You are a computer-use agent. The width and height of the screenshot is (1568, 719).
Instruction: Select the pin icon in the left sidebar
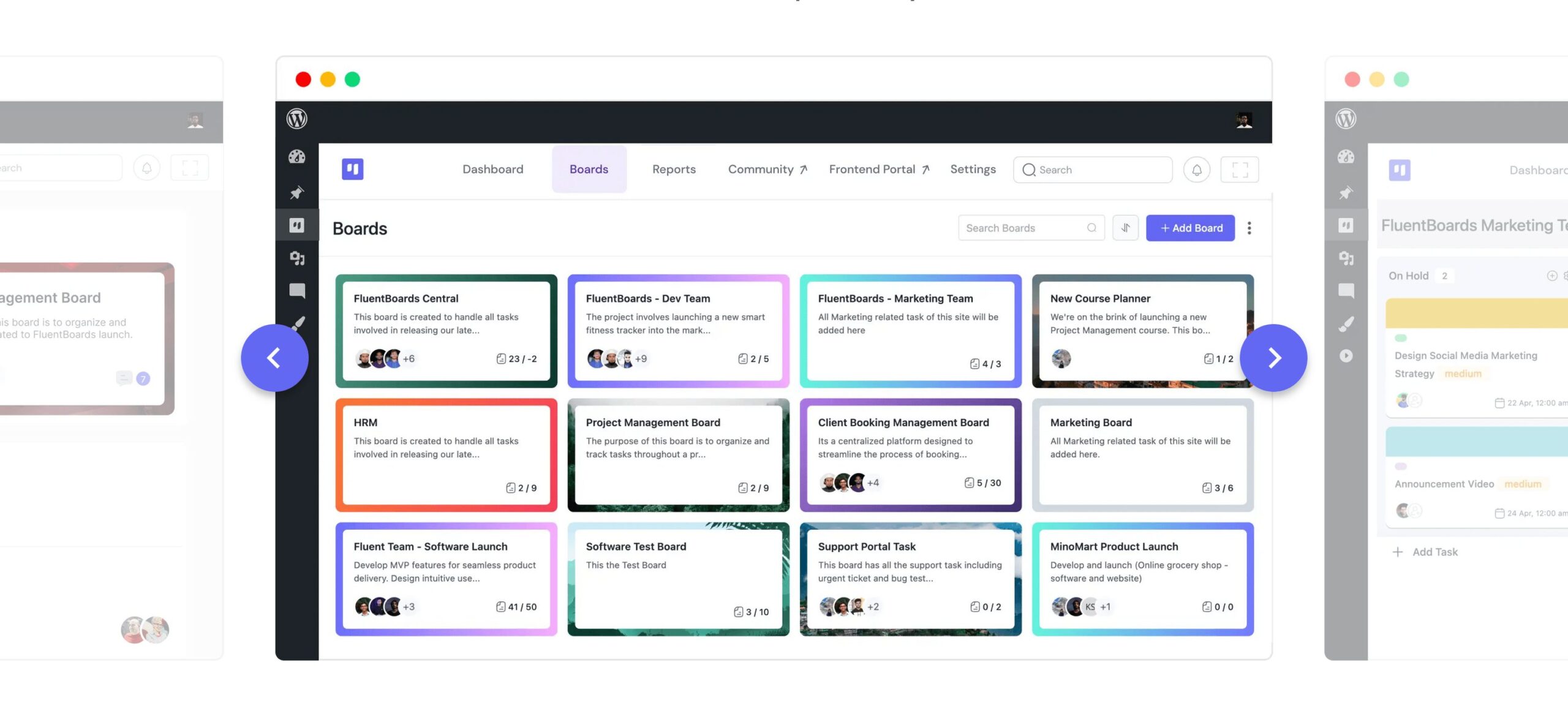click(298, 192)
